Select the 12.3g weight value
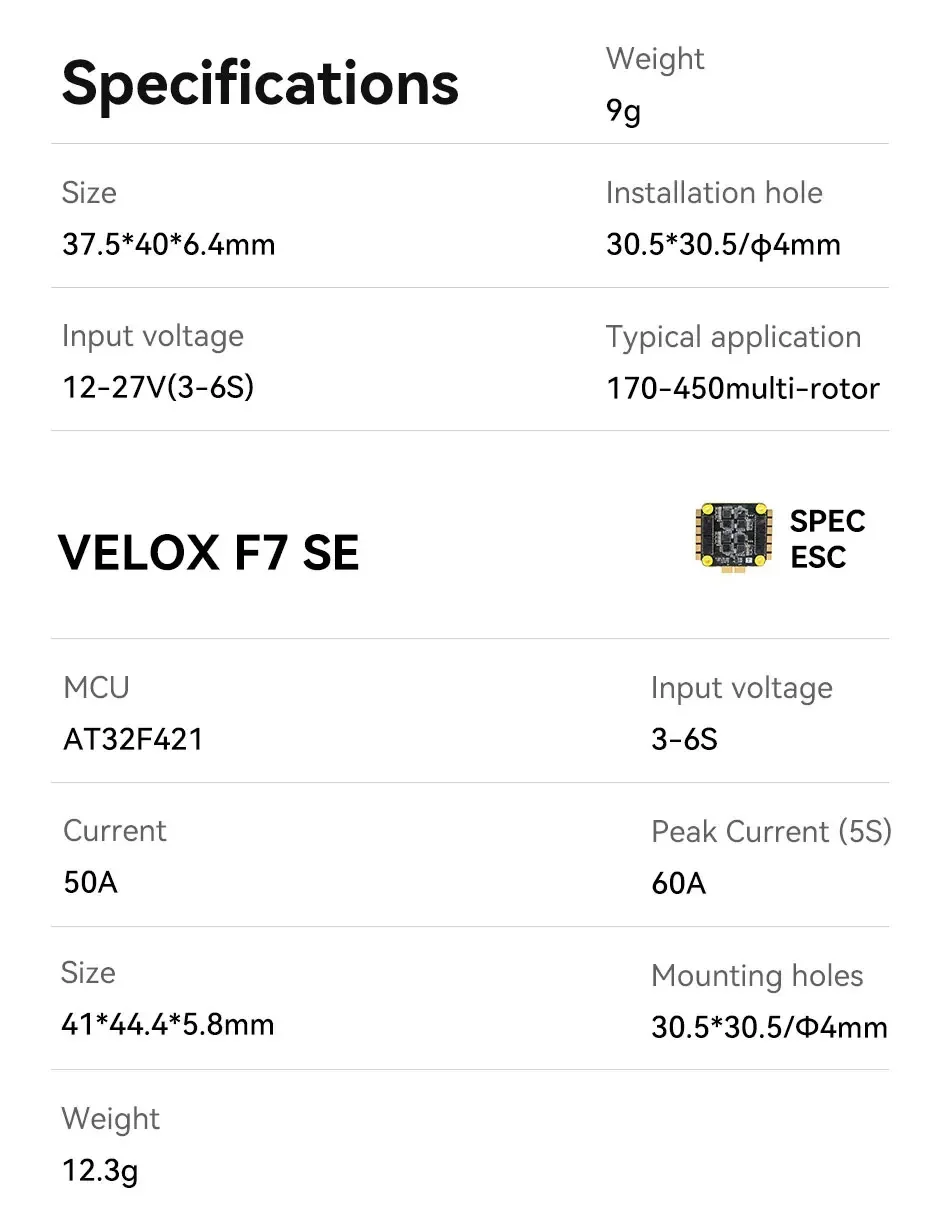 (x=100, y=1170)
